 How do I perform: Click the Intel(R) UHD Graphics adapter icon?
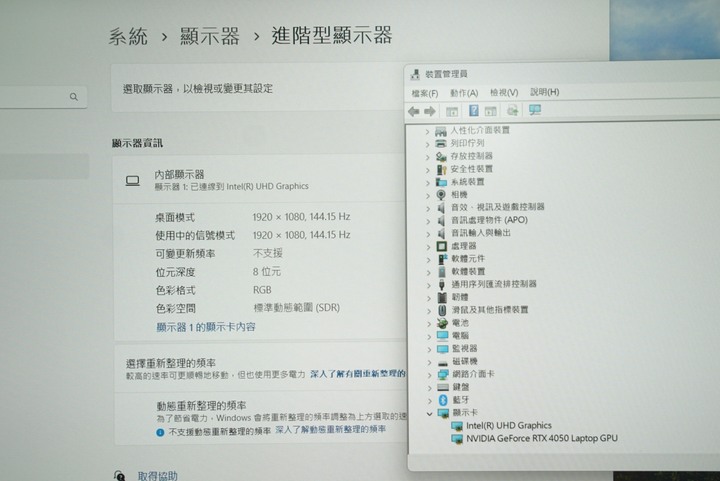(457, 426)
